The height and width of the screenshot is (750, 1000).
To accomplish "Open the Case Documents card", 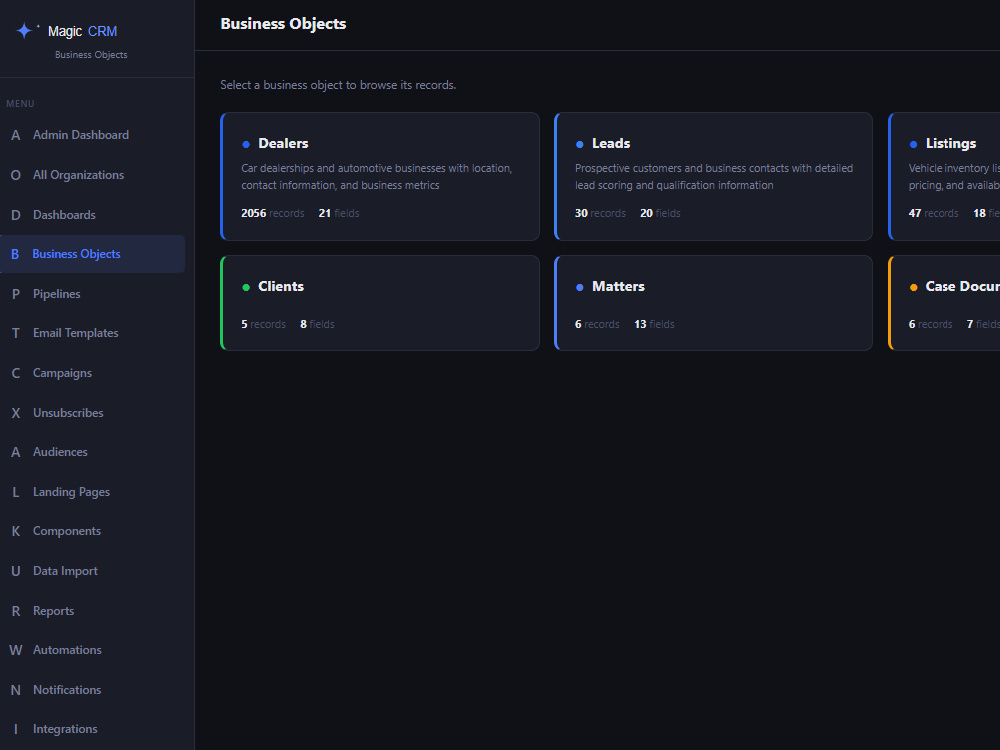I will click(x=945, y=303).
